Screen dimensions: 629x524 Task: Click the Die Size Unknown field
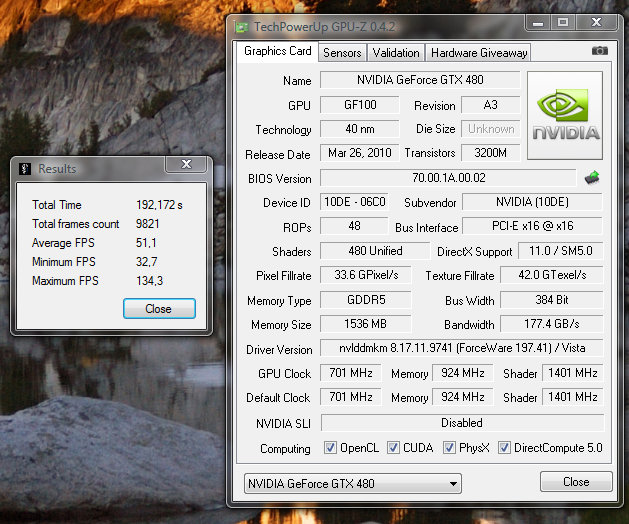pyautogui.click(x=491, y=129)
